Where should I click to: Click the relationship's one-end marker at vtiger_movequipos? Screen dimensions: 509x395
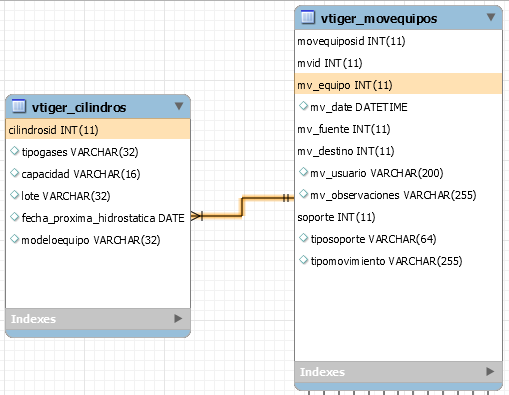pyautogui.click(x=286, y=198)
